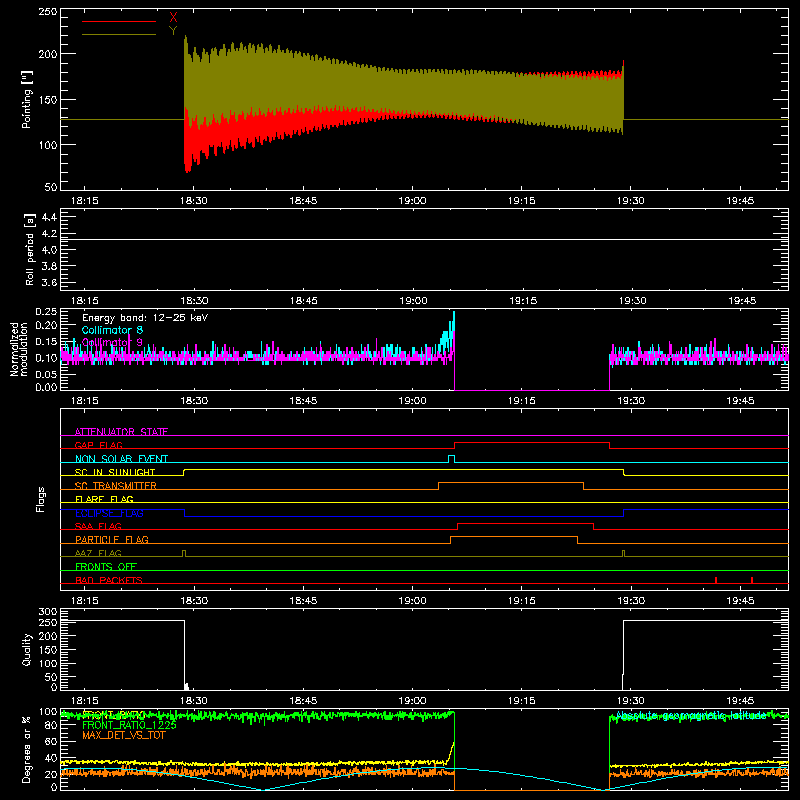
Task: Click the '0.25' tick on modulation axis
Action: 46,312
